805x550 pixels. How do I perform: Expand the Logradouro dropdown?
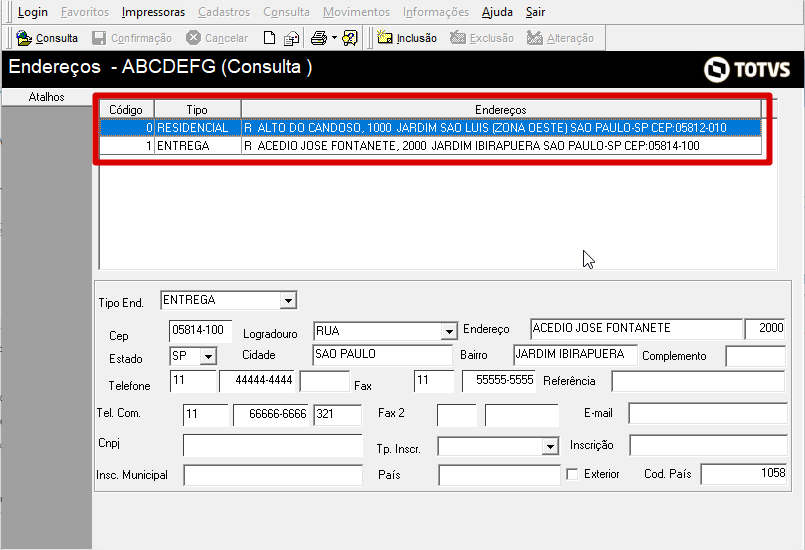pos(449,332)
